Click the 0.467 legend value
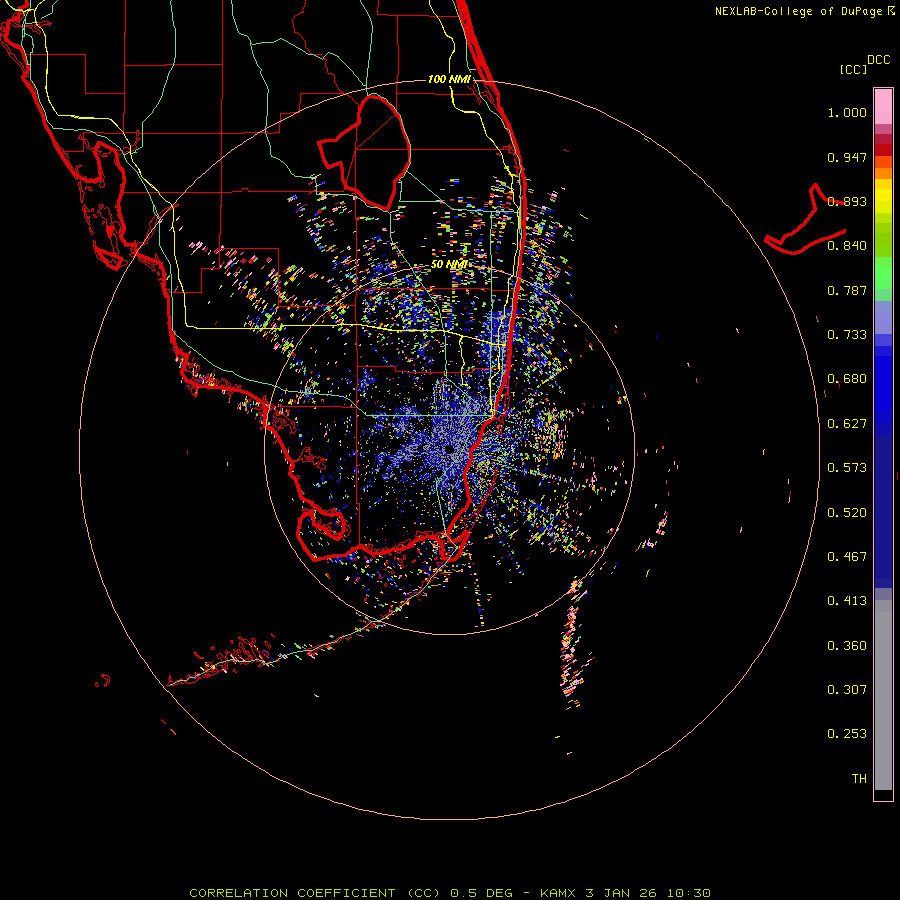Image resolution: width=900 pixels, height=900 pixels. (847, 557)
